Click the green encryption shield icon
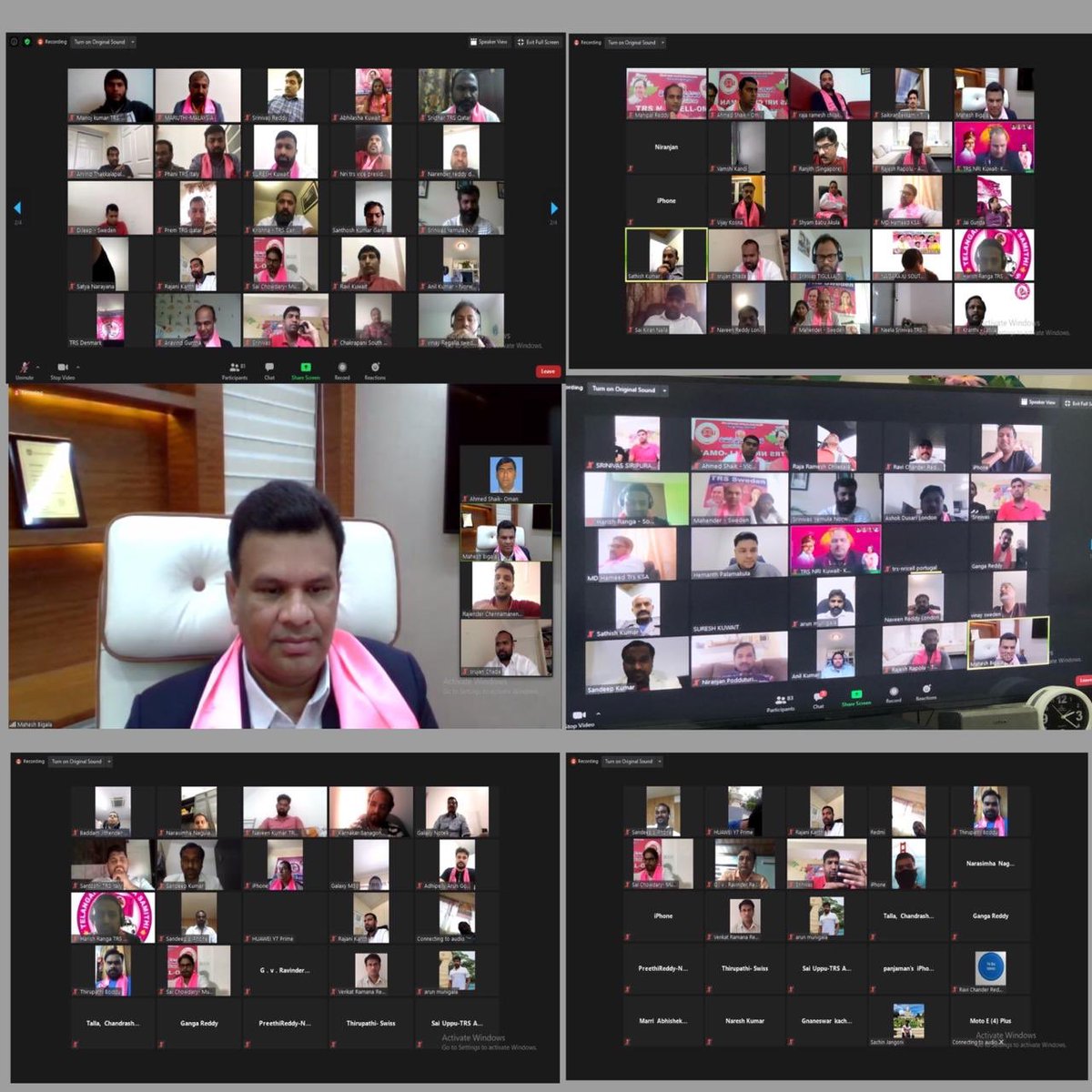This screenshot has width=1092, height=1092. pos(27,42)
